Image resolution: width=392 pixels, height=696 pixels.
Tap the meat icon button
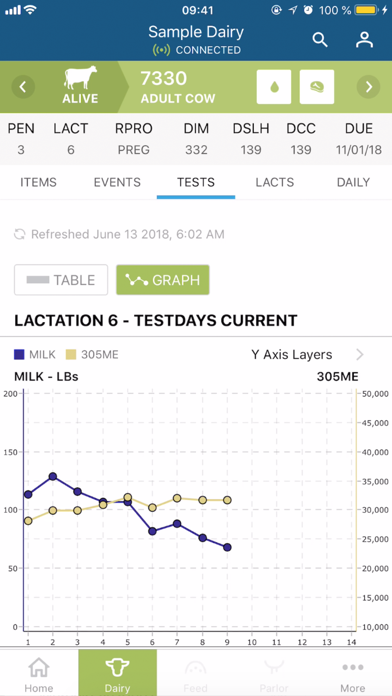pyautogui.click(x=317, y=87)
